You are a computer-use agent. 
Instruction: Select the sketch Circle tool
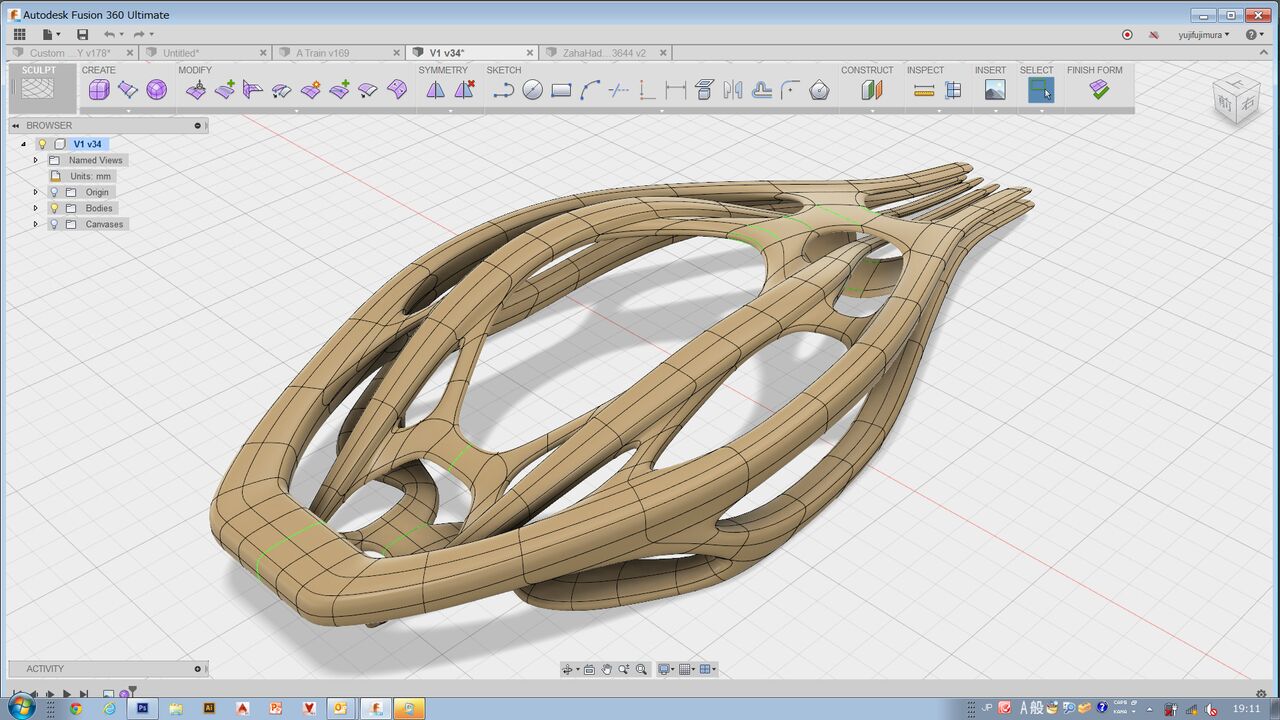[532, 90]
